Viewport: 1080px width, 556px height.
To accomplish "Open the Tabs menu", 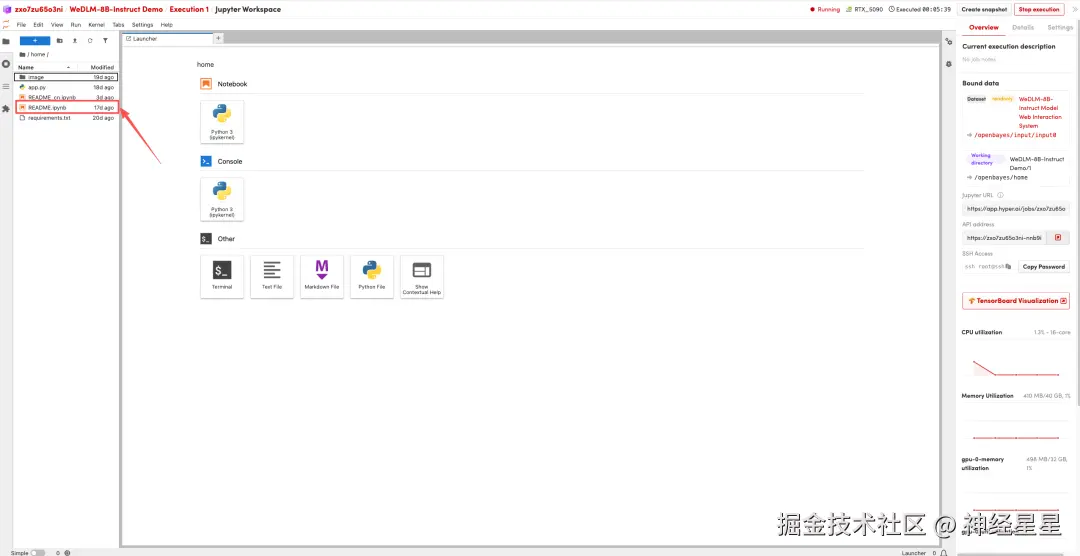I will (x=118, y=25).
